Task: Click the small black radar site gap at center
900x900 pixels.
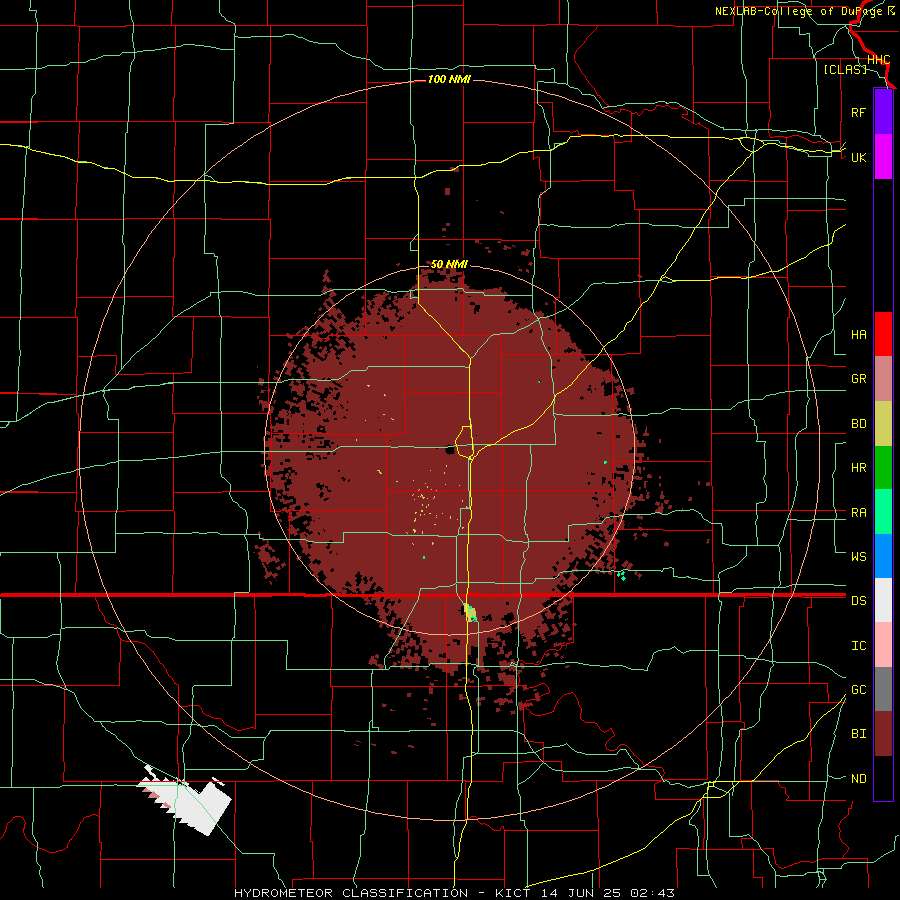Action: tap(451, 449)
